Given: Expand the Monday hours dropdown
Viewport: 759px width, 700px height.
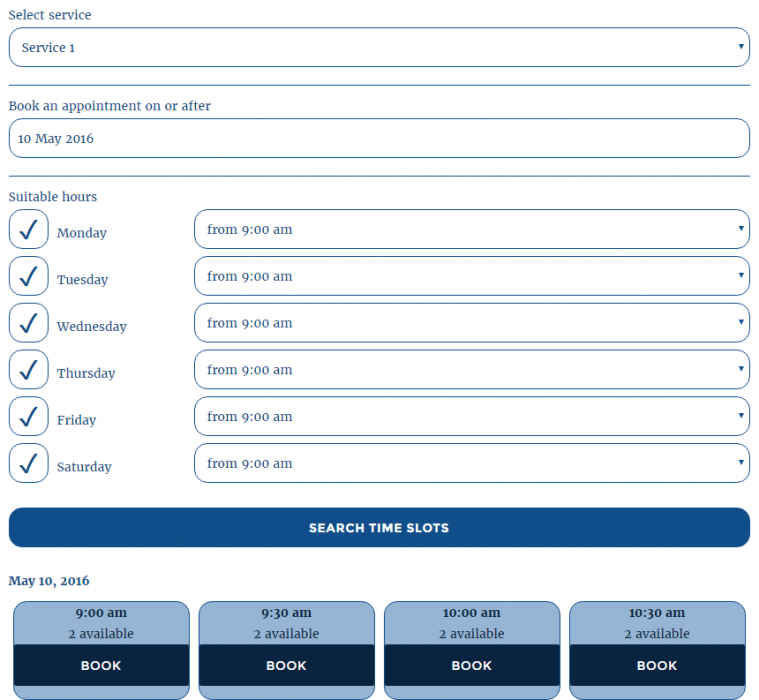Looking at the screenshot, I should (x=471, y=230).
